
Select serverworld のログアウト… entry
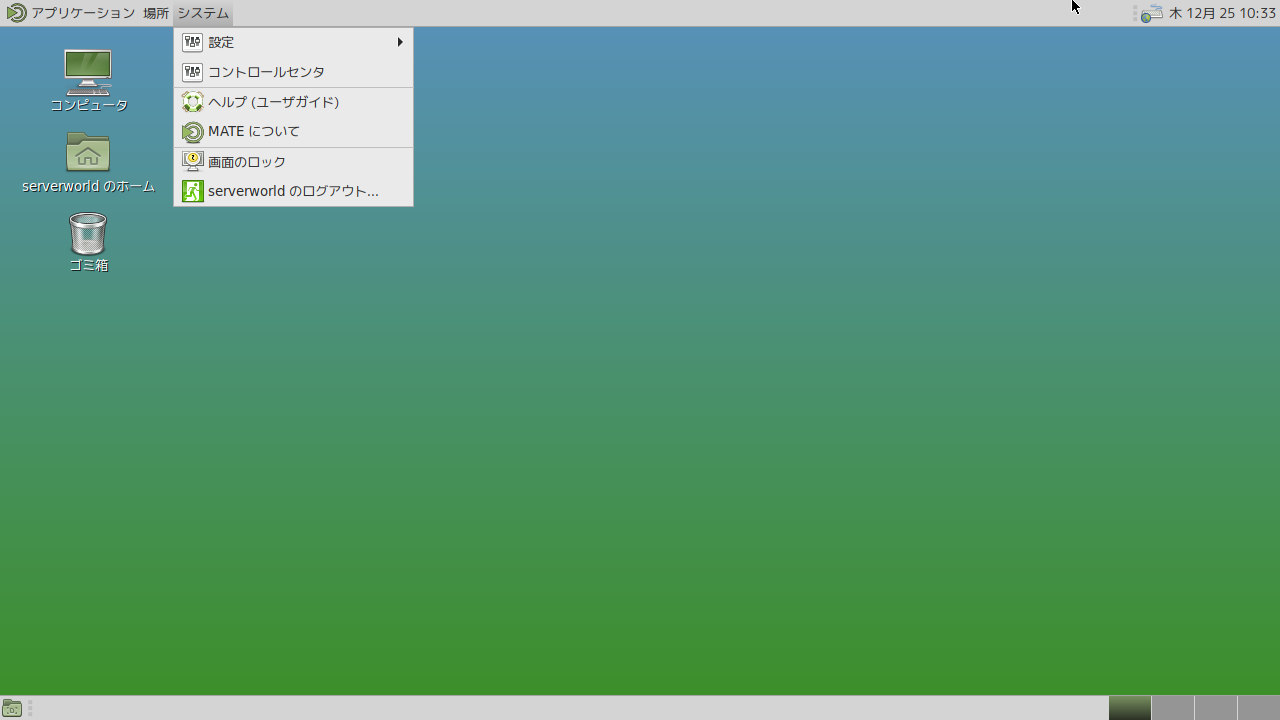tap(293, 191)
